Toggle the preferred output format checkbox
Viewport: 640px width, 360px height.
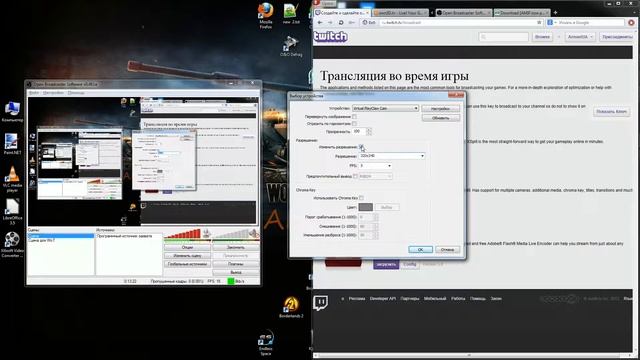[x=355, y=176]
